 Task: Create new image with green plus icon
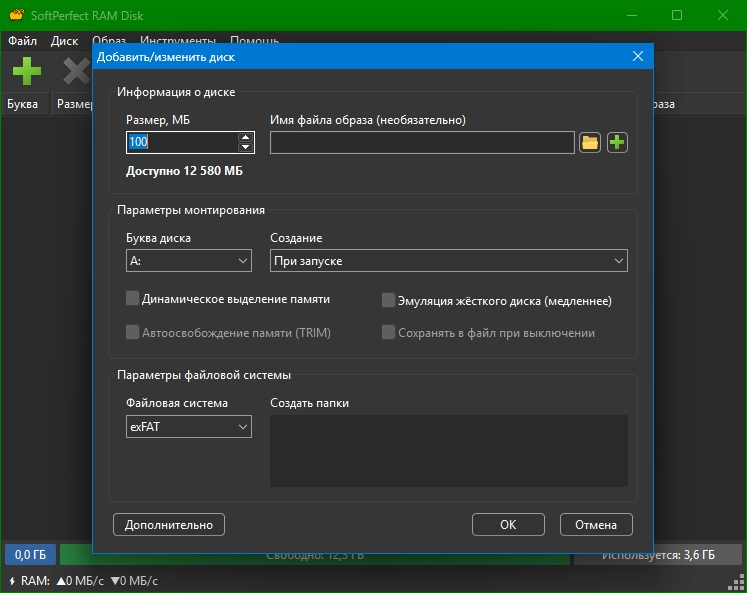[x=617, y=142]
